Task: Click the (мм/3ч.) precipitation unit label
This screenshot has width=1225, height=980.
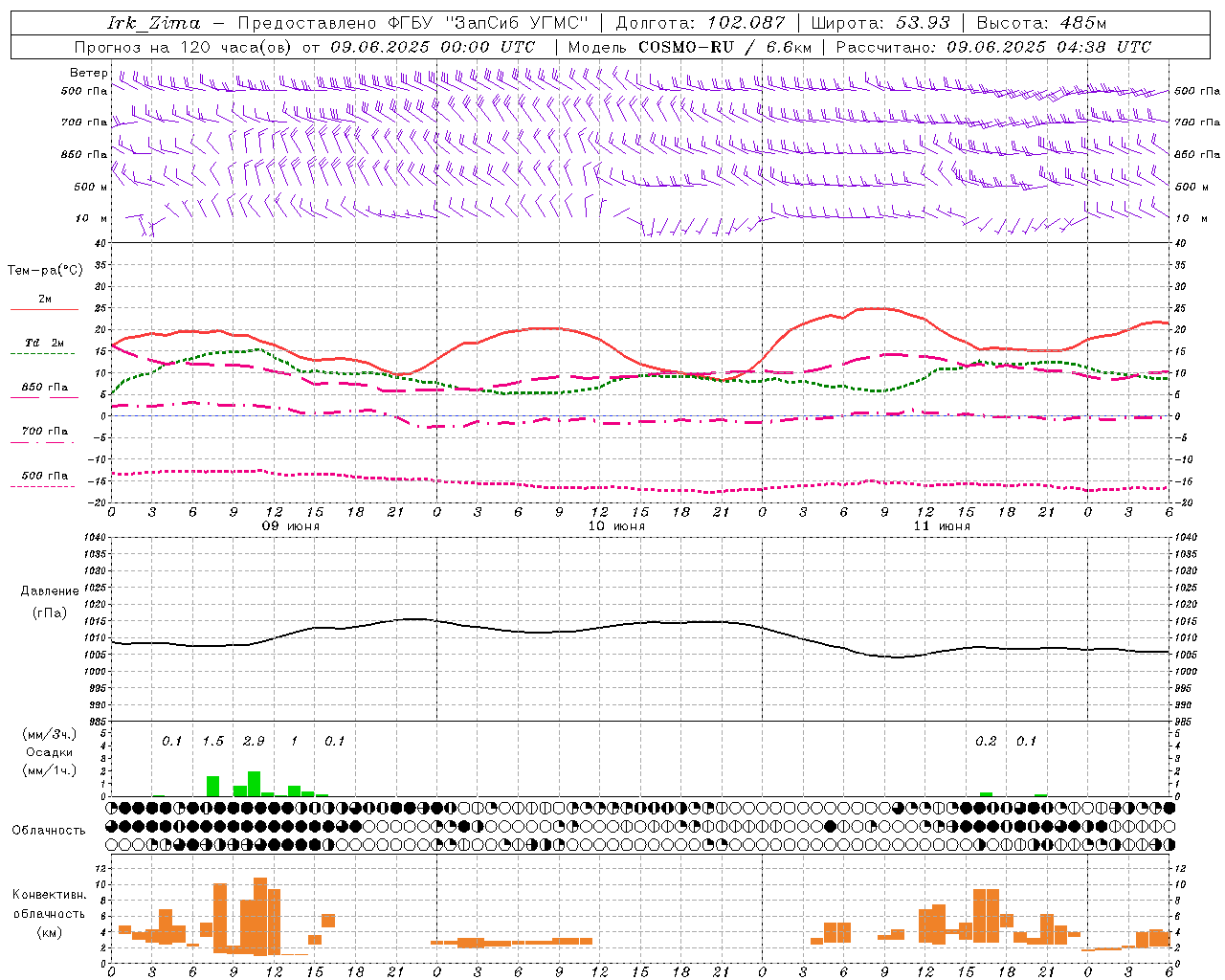Action: click(x=50, y=734)
